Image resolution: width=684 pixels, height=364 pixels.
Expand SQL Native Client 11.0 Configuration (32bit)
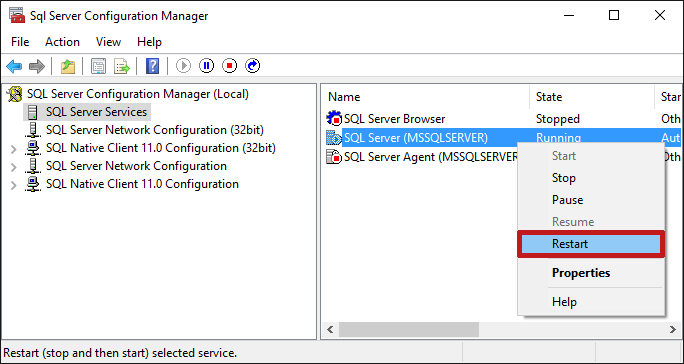point(14,149)
